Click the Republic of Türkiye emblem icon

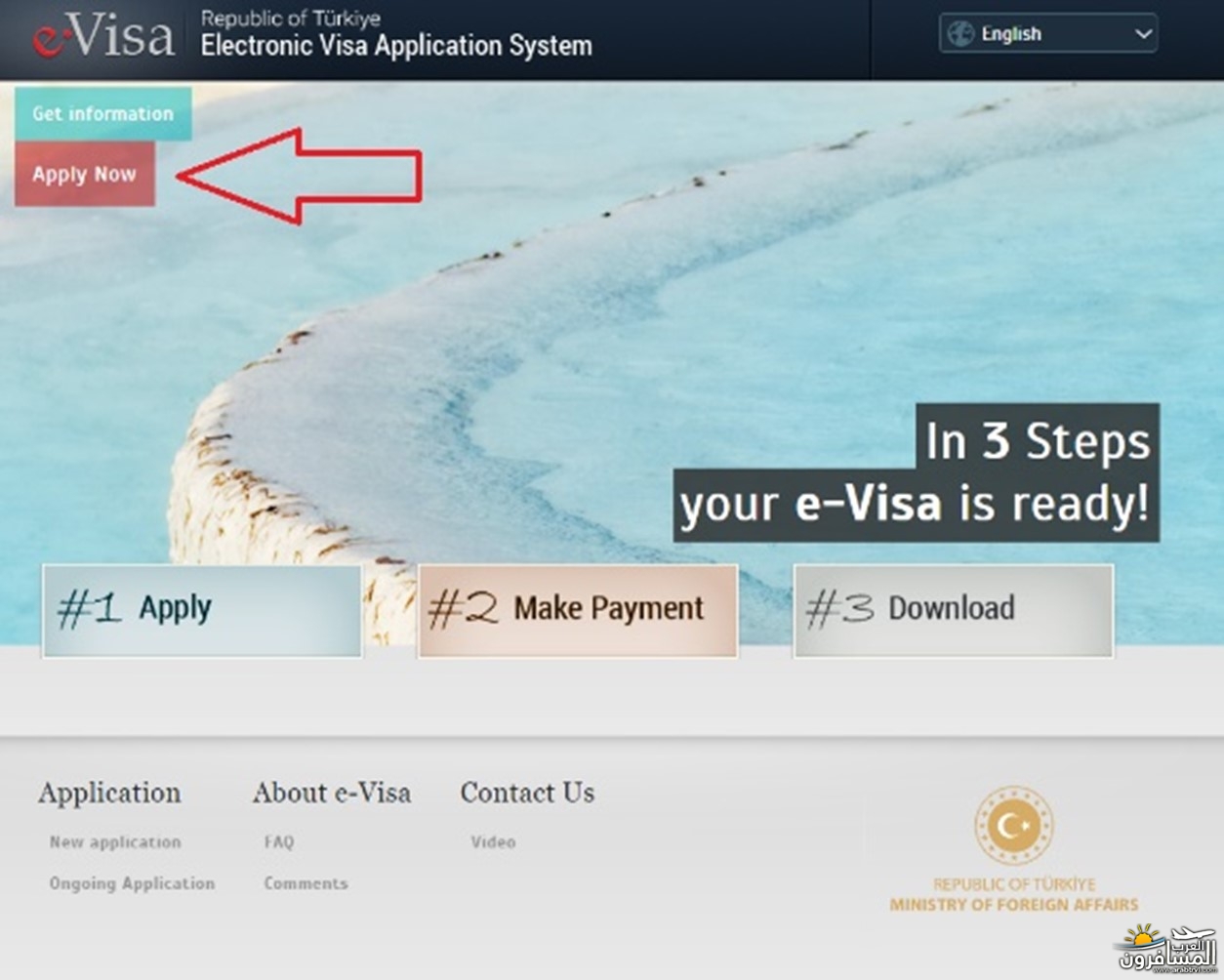coord(1014,827)
